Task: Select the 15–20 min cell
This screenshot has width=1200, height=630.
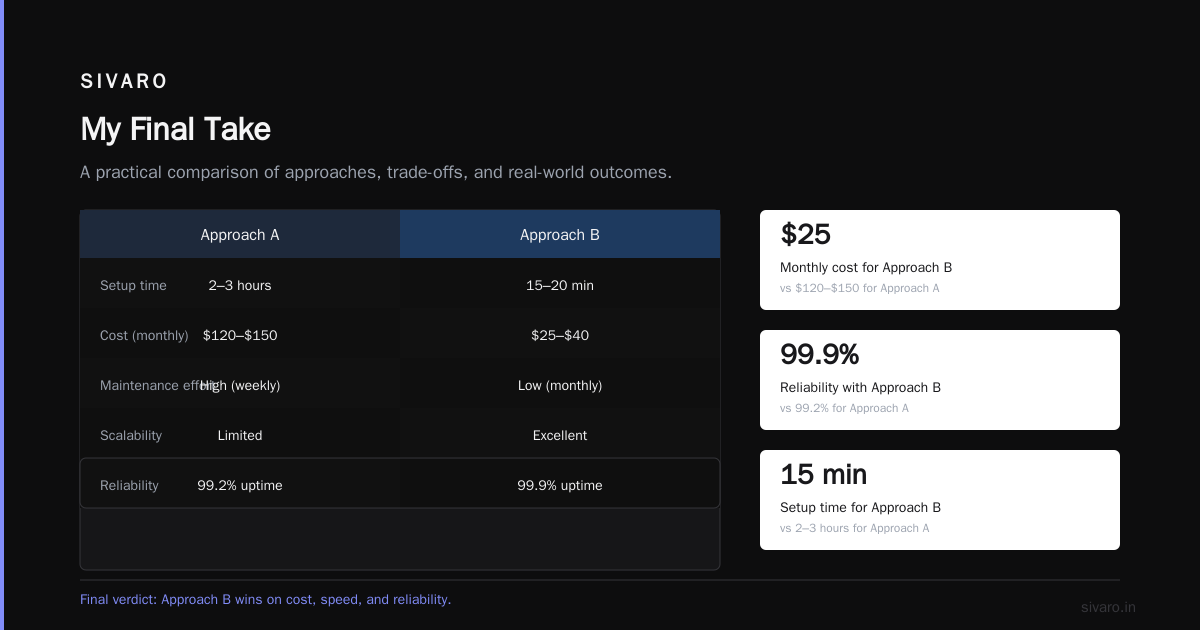Action: click(560, 285)
